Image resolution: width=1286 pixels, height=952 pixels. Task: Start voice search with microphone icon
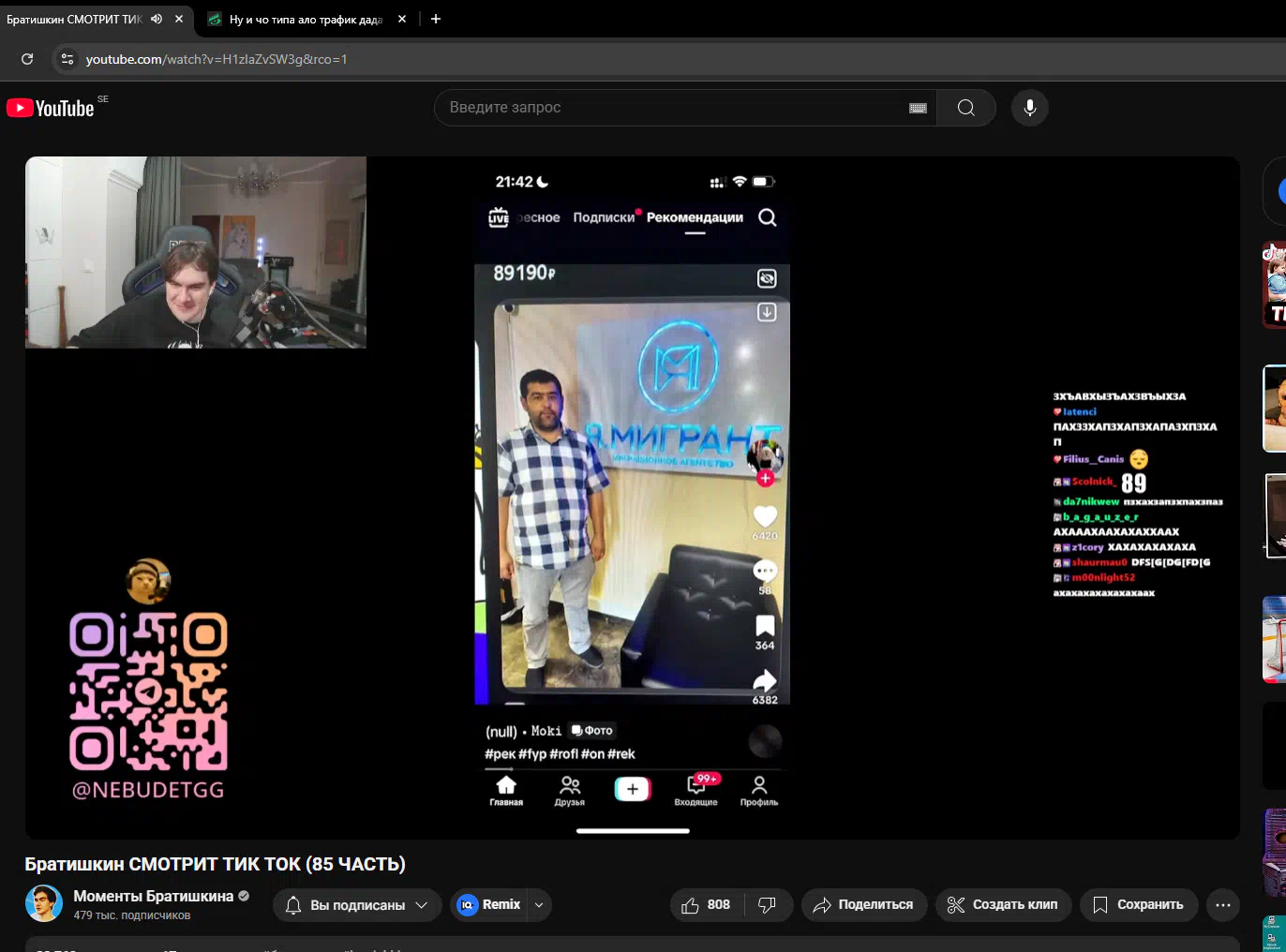coord(1029,108)
